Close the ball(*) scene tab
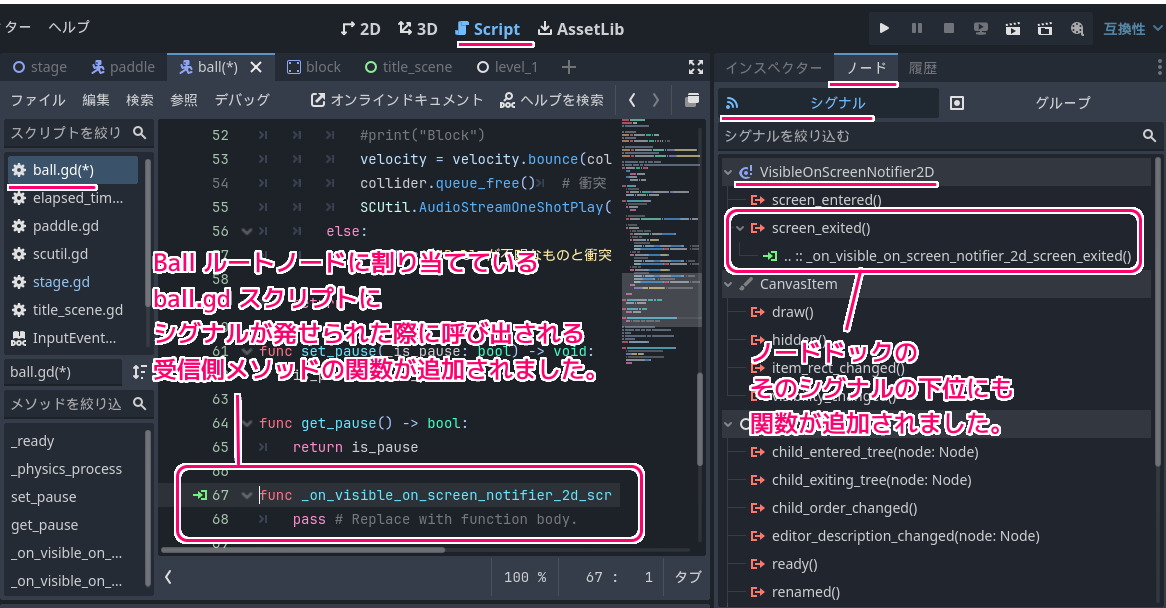The image size is (1166, 608). (256, 67)
